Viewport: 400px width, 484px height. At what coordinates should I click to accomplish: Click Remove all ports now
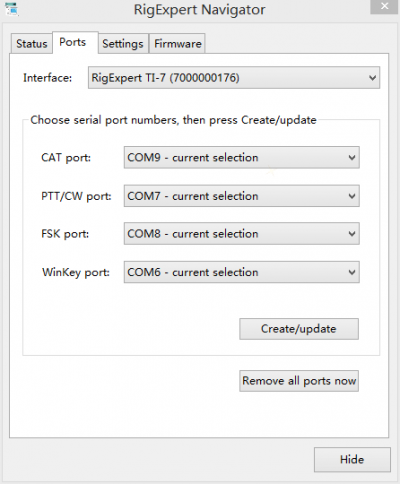pos(299,381)
